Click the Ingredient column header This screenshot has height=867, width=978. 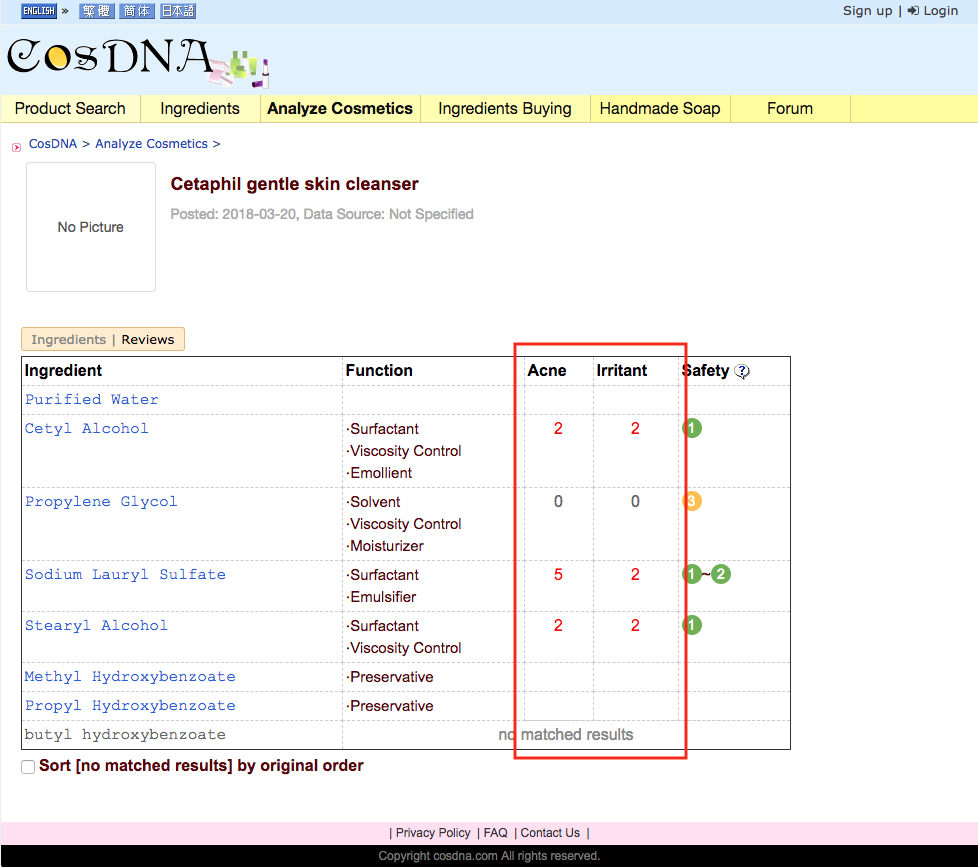pyautogui.click(x=63, y=371)
